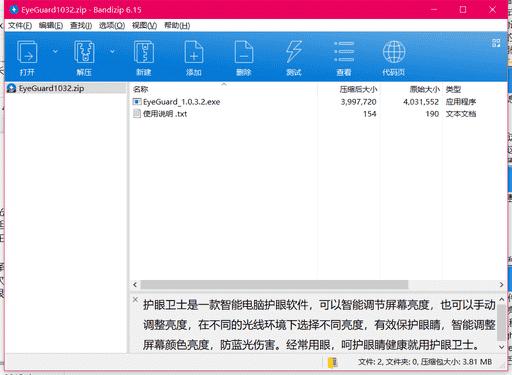This screenshot has width=512, height=375.
Task: Click the Code page (代码页) globe icon
Action: pyautogui.click(x=394, y=52)
